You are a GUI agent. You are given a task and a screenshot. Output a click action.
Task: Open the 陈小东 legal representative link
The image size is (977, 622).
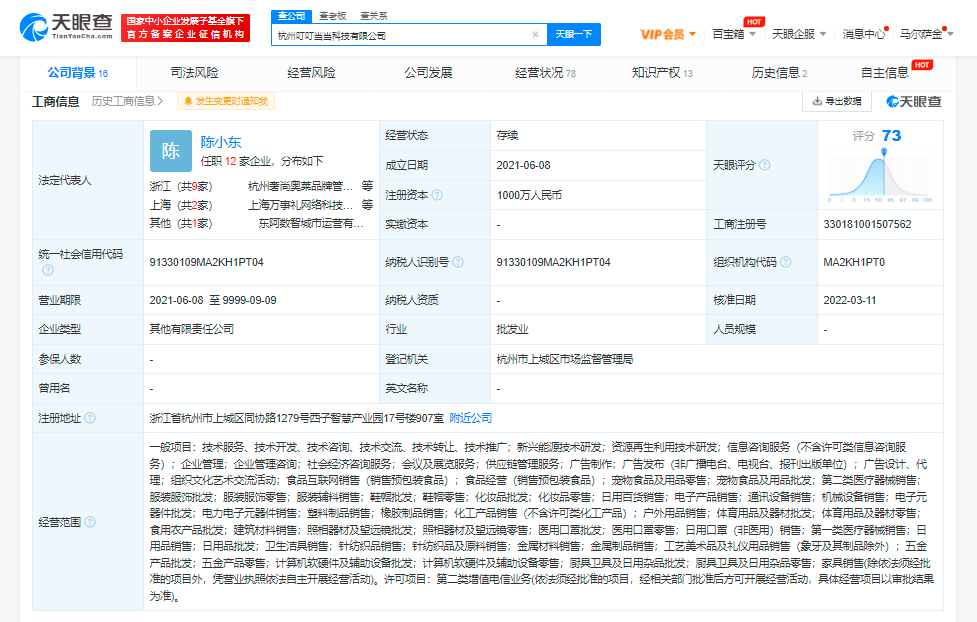(221, 142)
